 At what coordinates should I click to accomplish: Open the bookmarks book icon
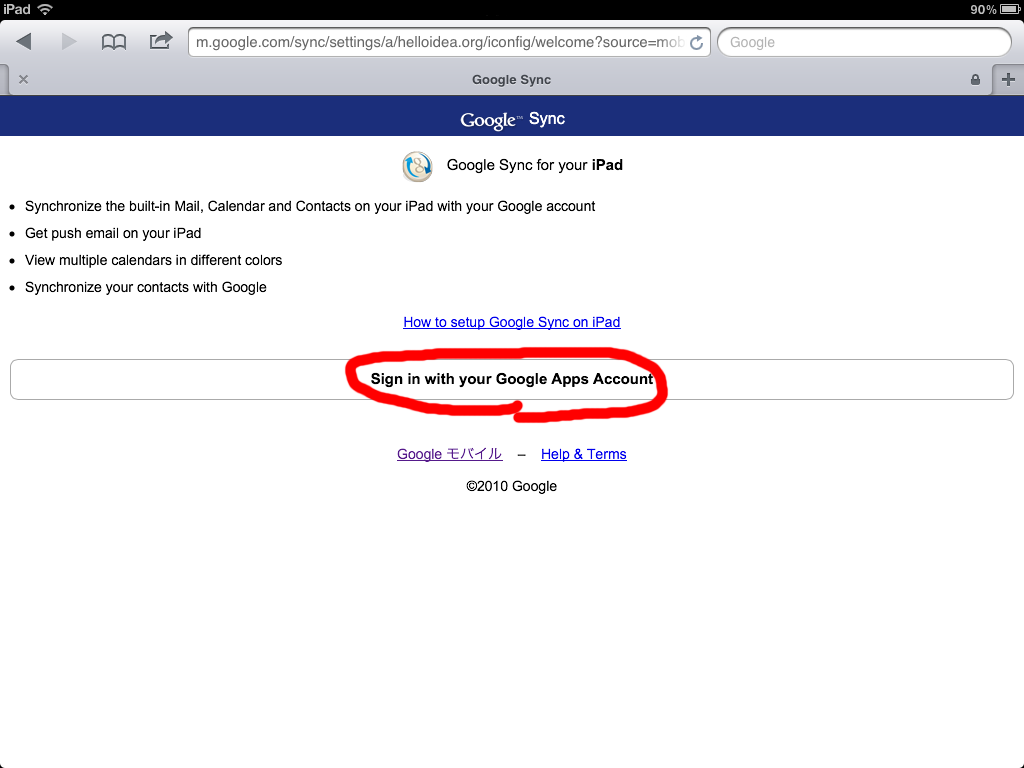(114, 42)
